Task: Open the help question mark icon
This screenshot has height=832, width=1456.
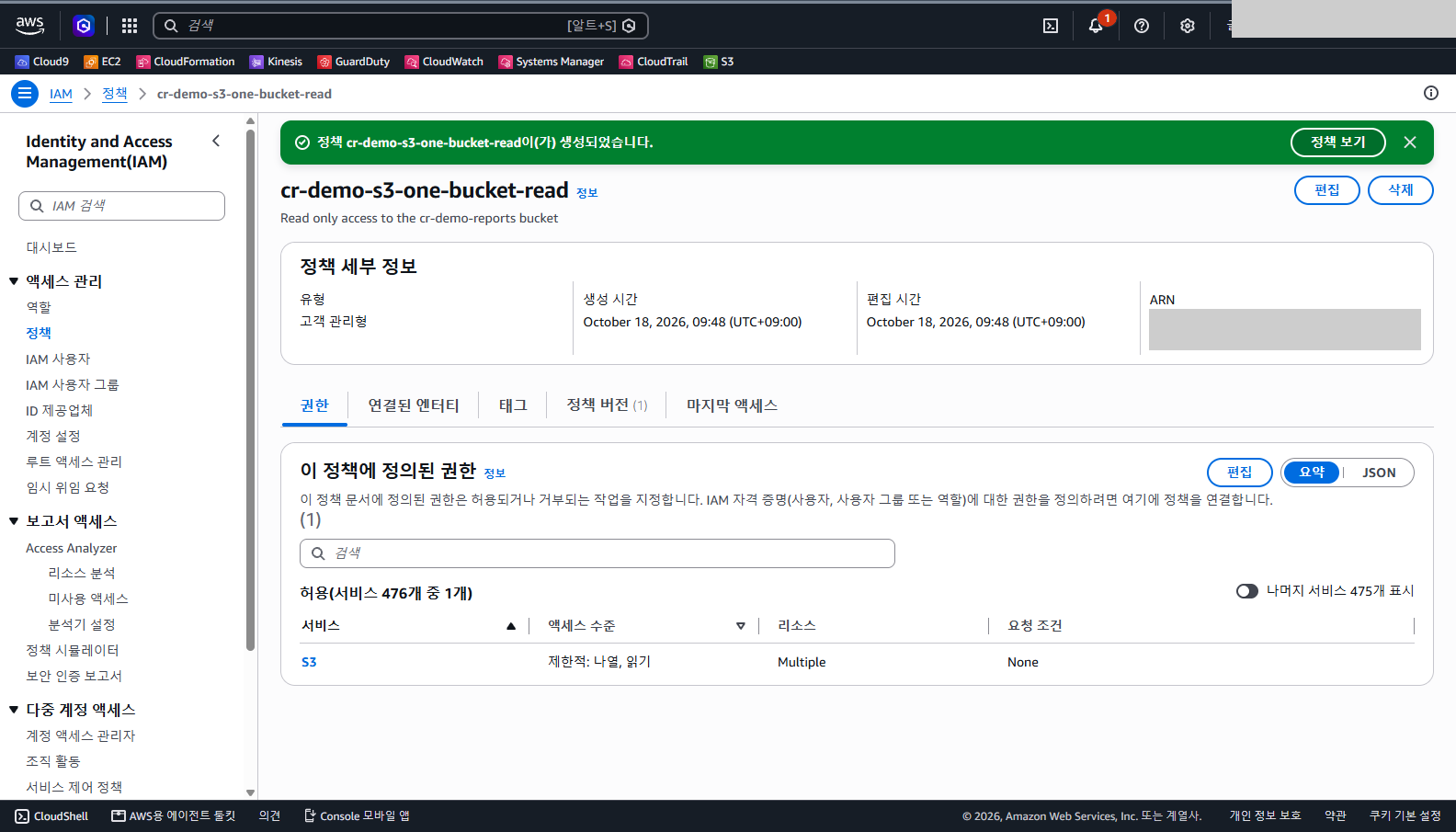Action: 1142,26
